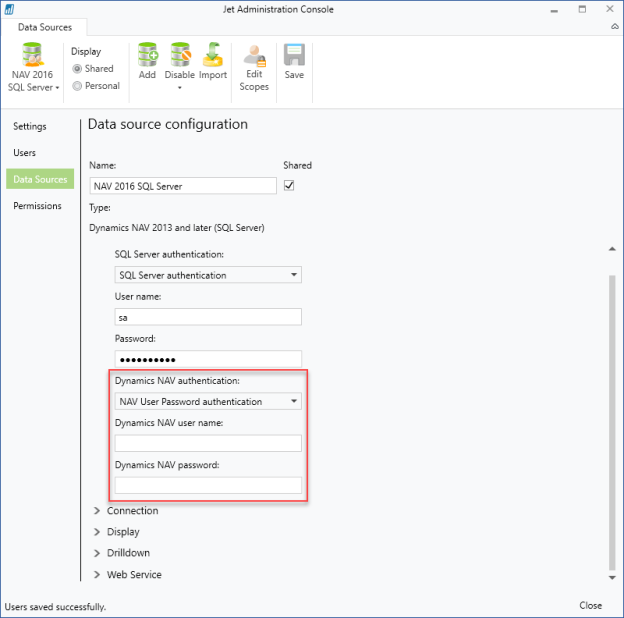Image resolution: width=624 pixels, height=618 pixels.
Task: Maximize the Jet Administration Console window
Action: pyautogui.click(x=582, y=9)
